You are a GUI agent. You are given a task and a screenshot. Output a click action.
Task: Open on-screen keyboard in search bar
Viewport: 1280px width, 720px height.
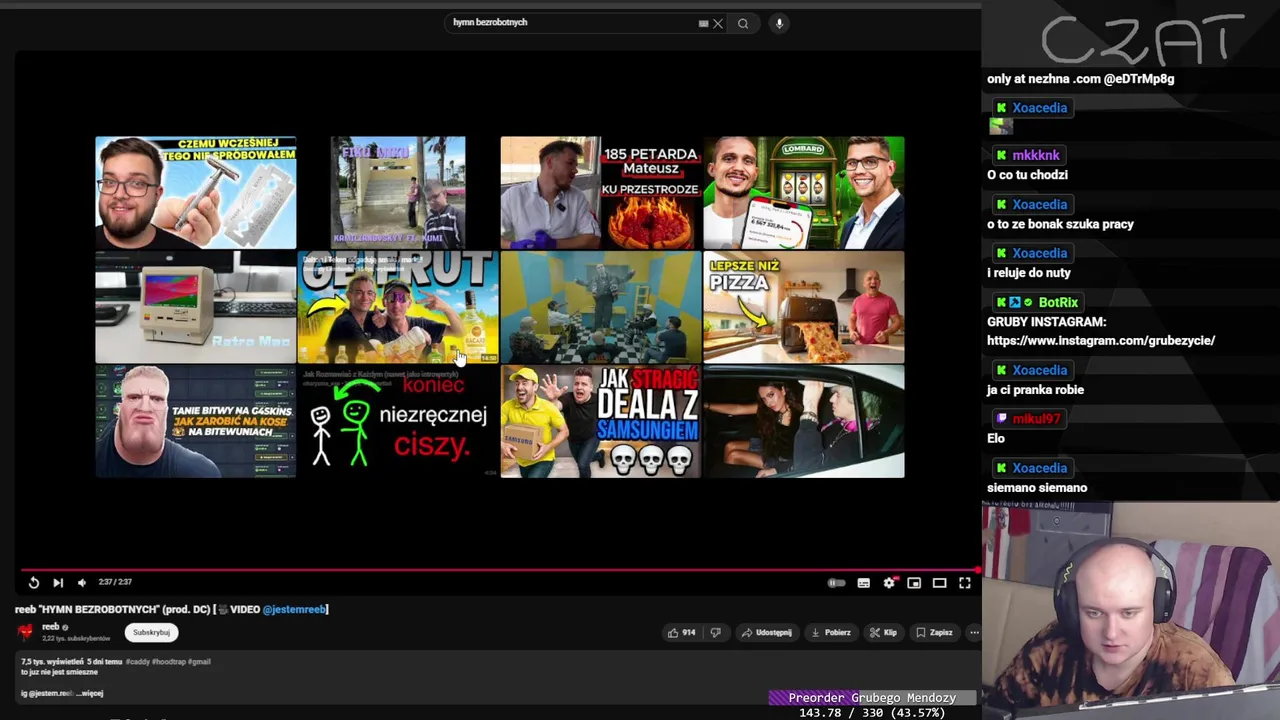tap(703, 23)
